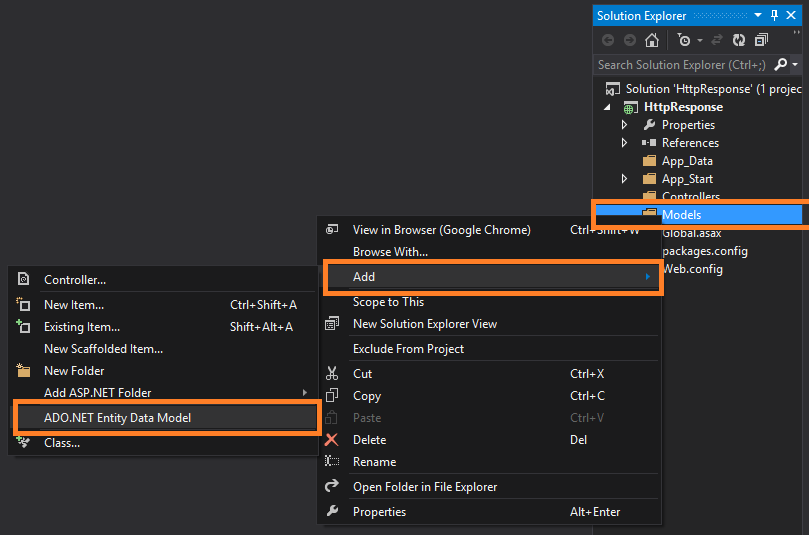809x535 pixels.
Task: Open the Solution Explorer search options dropdown
Action: coord(795,65)
